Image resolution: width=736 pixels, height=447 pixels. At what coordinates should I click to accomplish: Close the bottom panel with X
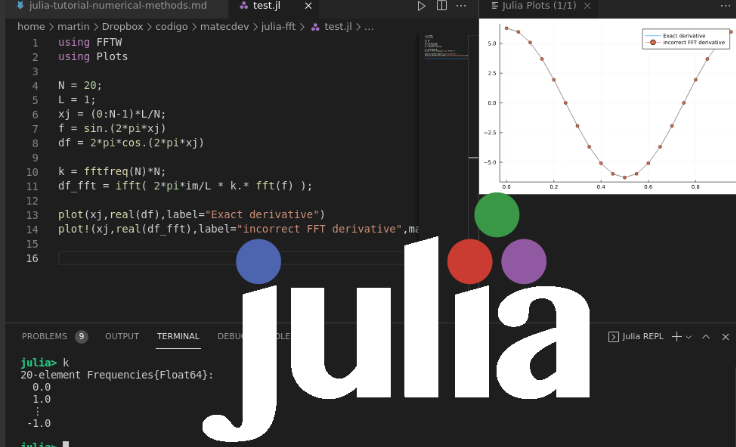pyautogui.click(x=726, y=337)
